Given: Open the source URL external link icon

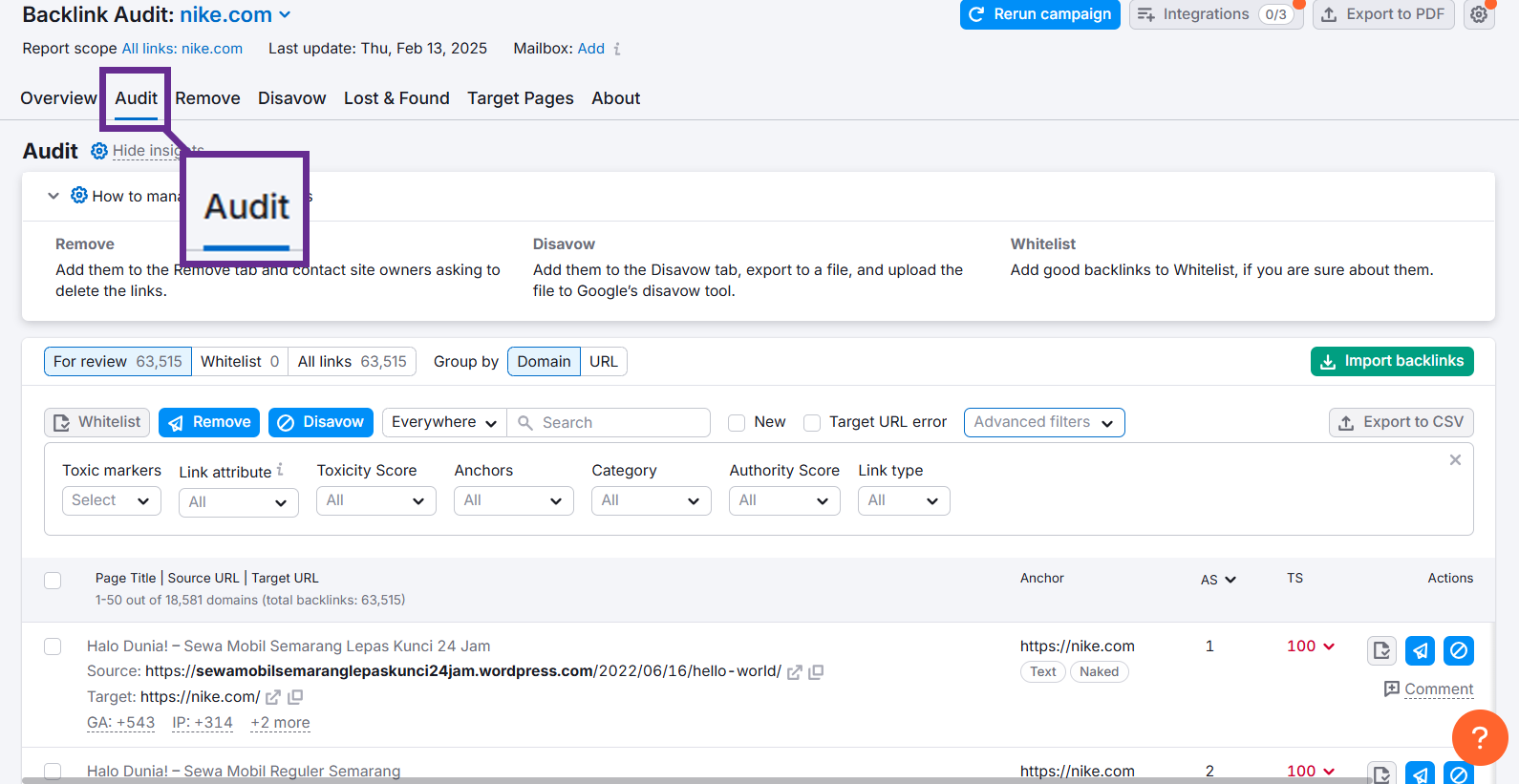Looking at the screenshot, I should [794, 672].
